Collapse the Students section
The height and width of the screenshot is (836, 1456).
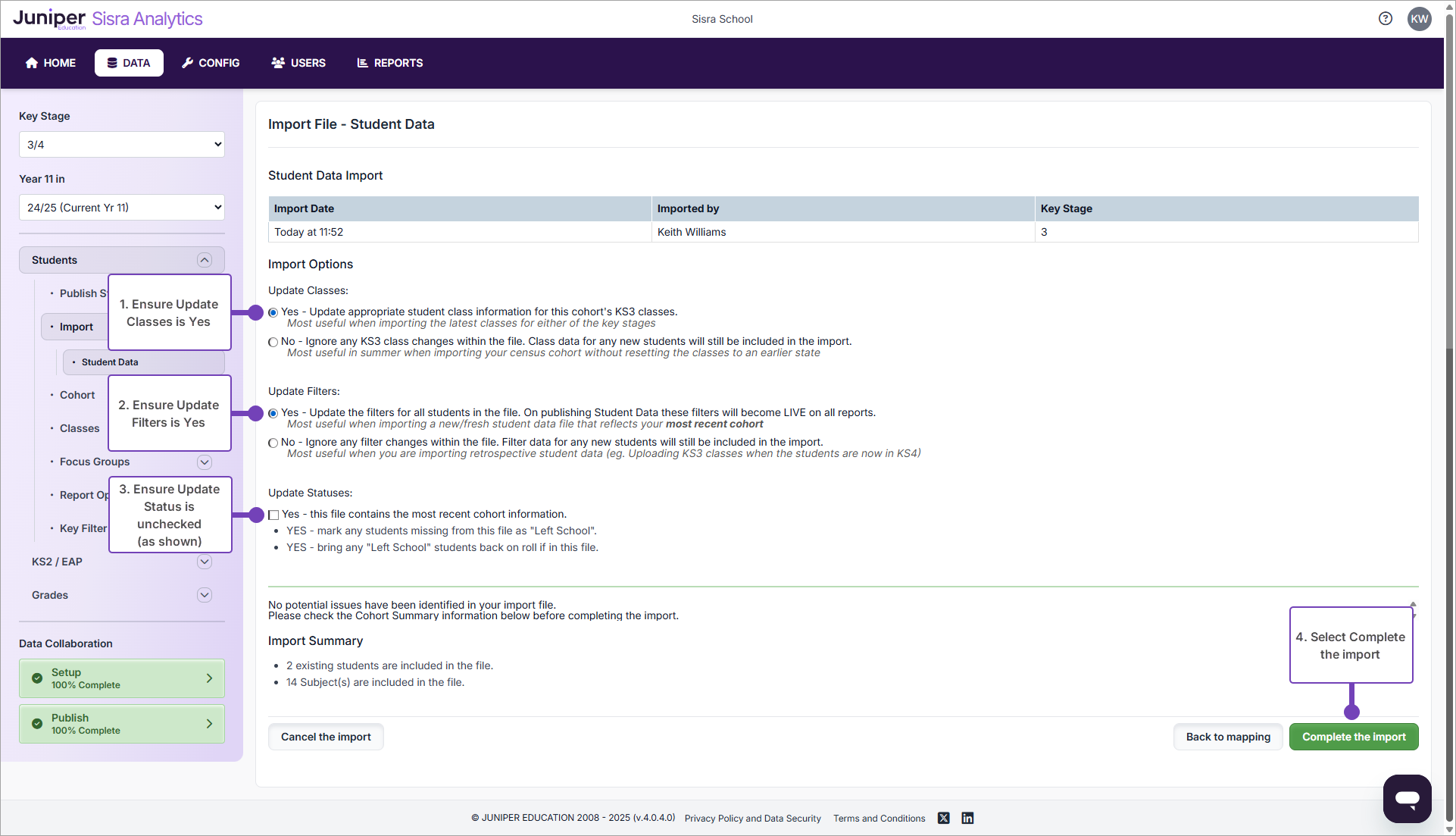click(204, 260)
